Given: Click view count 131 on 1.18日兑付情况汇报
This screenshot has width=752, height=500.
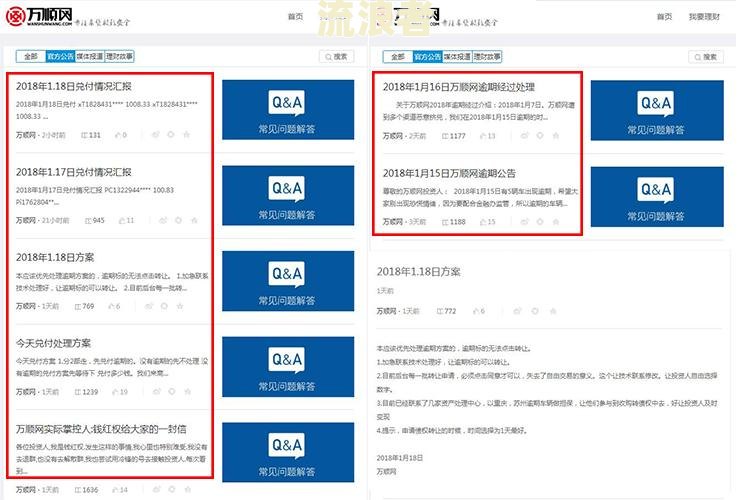Looking at the screenshot, I should click(91, 135).
